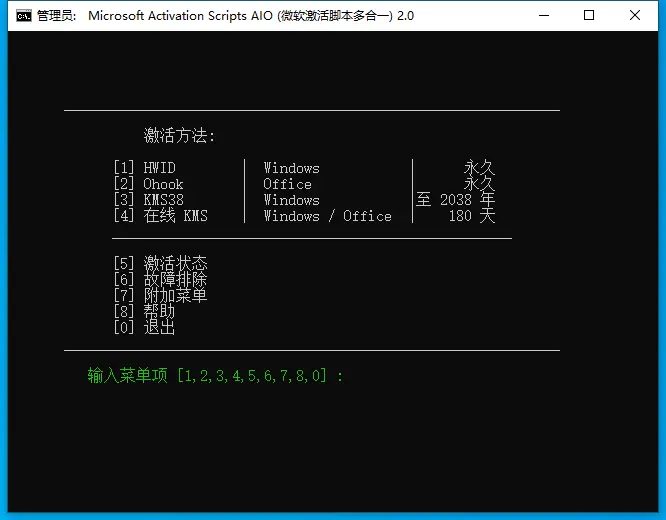
Task: Click 'Windows' in the HWID row
Action: click(x=291, y=168)
